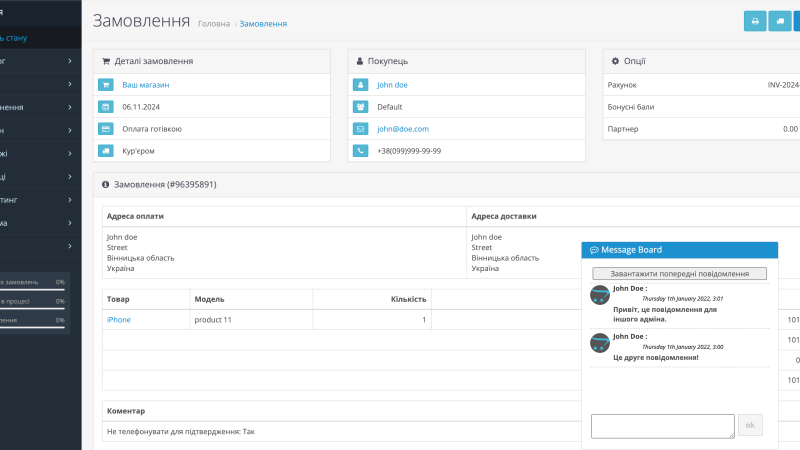Expand the sidebar menu ending in 'нення'
The image size is (800, 450).
tap(40, 107)
